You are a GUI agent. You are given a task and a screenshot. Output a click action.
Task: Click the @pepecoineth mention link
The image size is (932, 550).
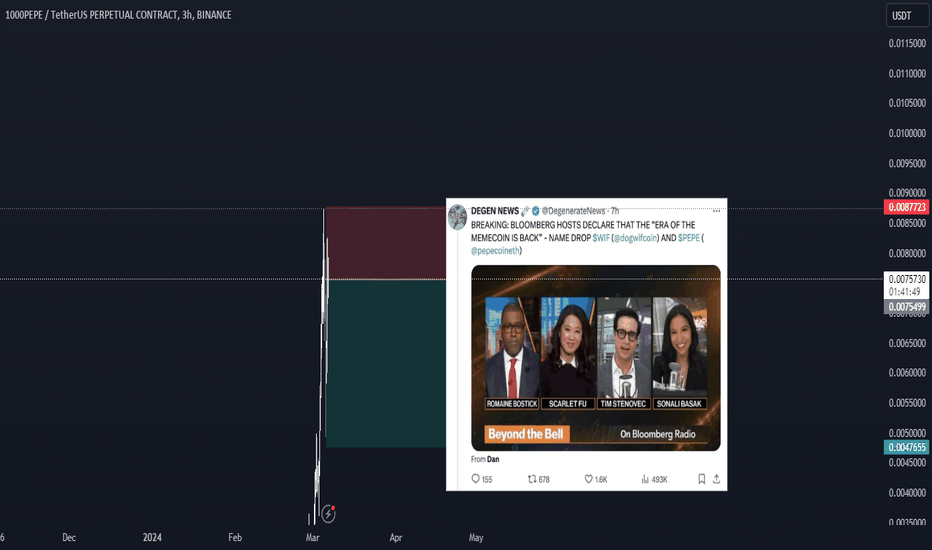pyautogui.click(x=495, y=251)
